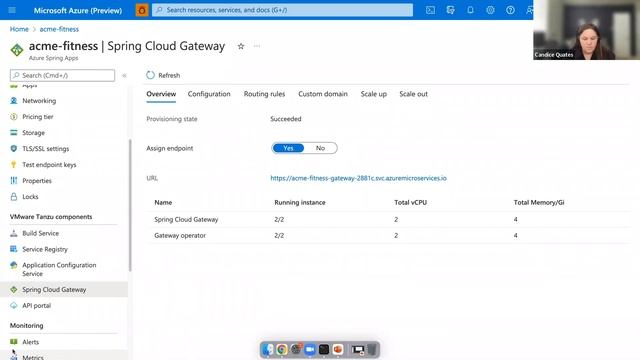The height and width of the screenshot is (360, 640).
Task: Focus the global Azure search box
Action: click(x=282, y=10)
